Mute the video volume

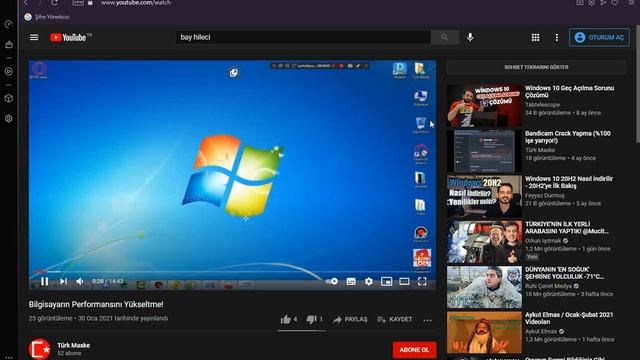[x=80, y=281]
